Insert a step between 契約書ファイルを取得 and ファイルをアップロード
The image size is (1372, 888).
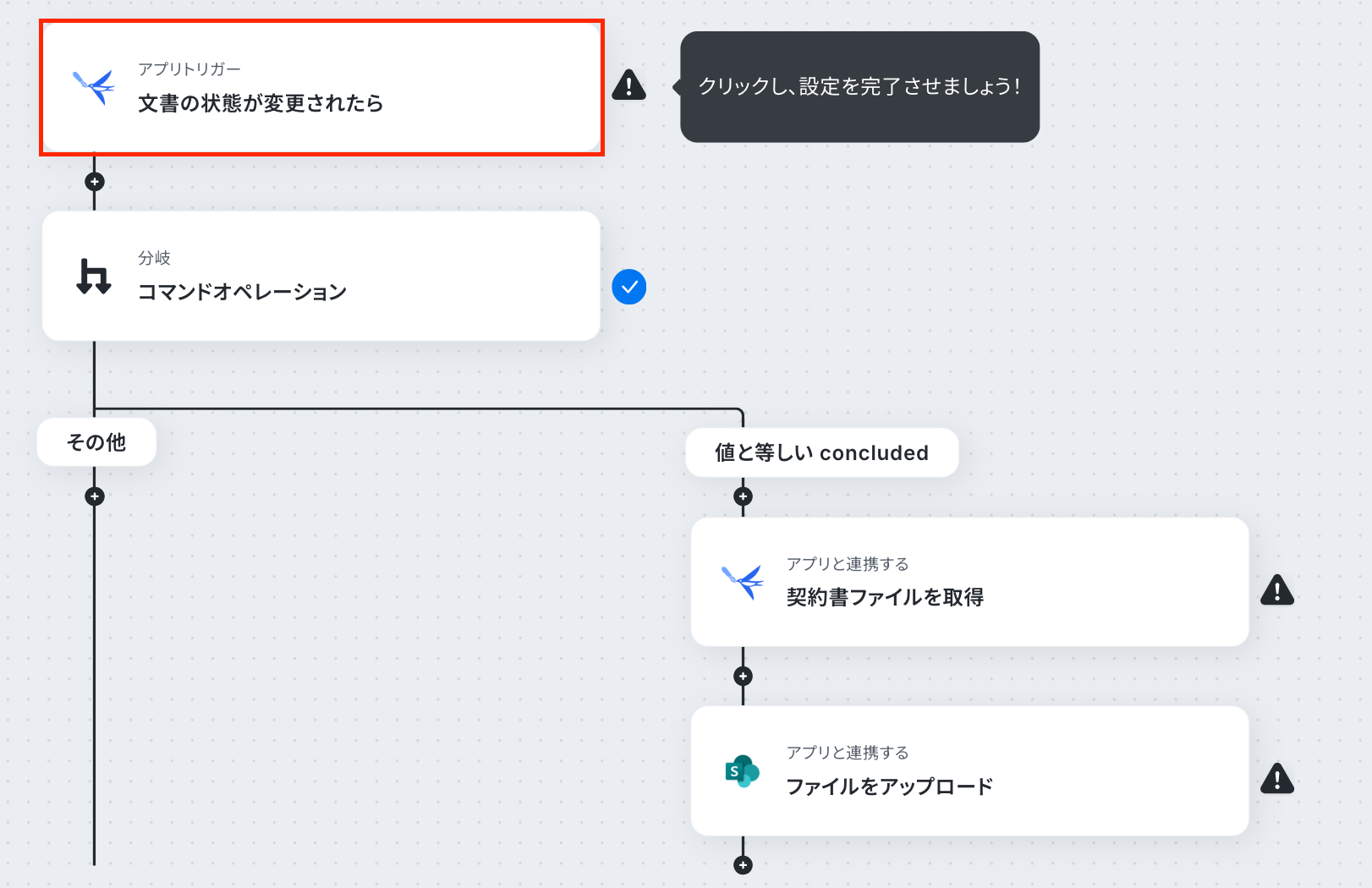[743, 677]
